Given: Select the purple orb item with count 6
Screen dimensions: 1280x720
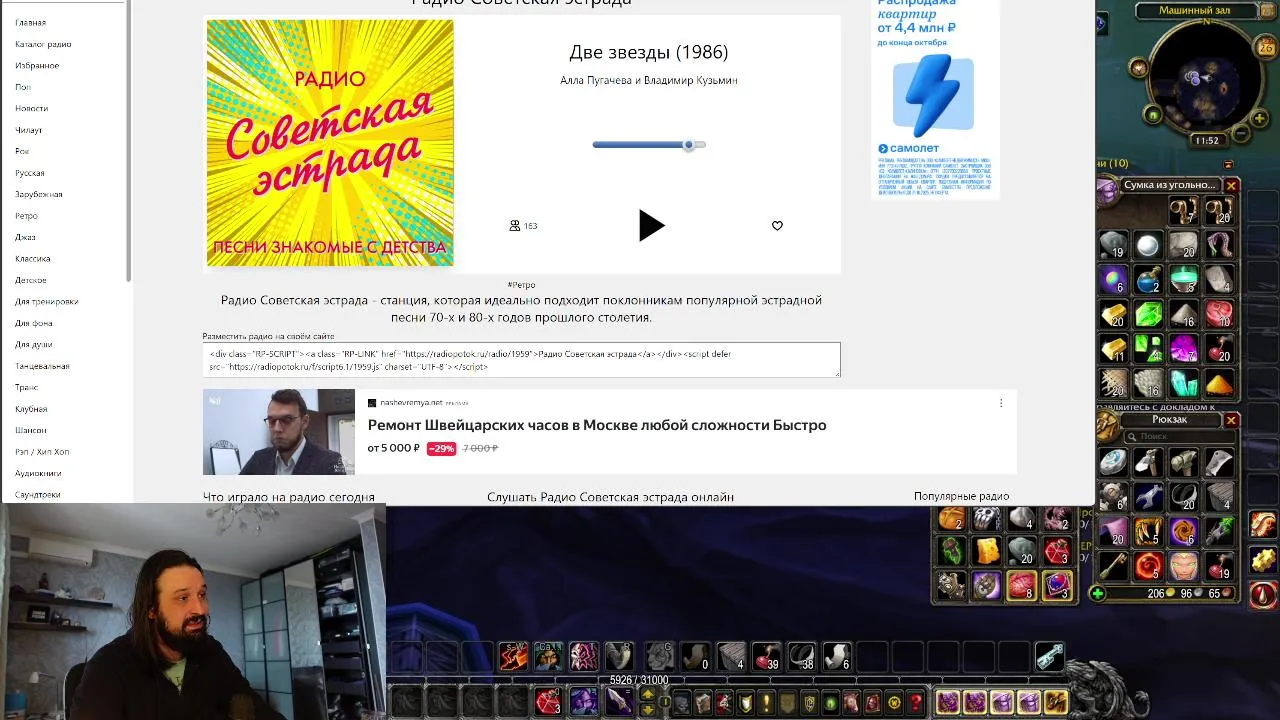Looking at the screenshot, I should click(x=1114, y=280).
